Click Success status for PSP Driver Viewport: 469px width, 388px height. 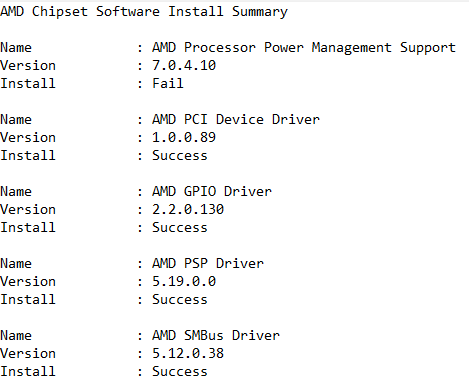tap(180, 299)
